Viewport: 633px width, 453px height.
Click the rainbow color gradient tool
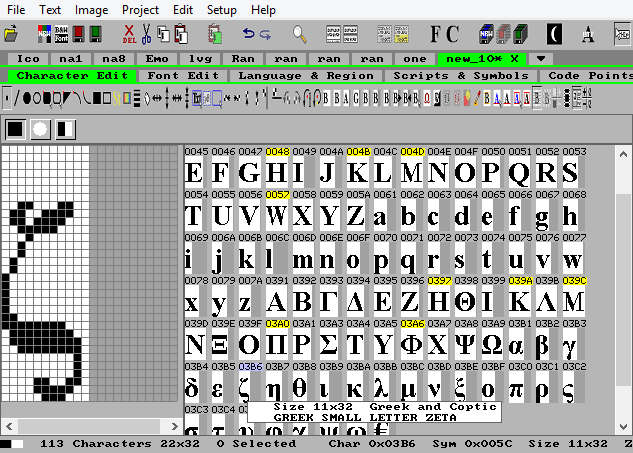[x=127, y=98]
